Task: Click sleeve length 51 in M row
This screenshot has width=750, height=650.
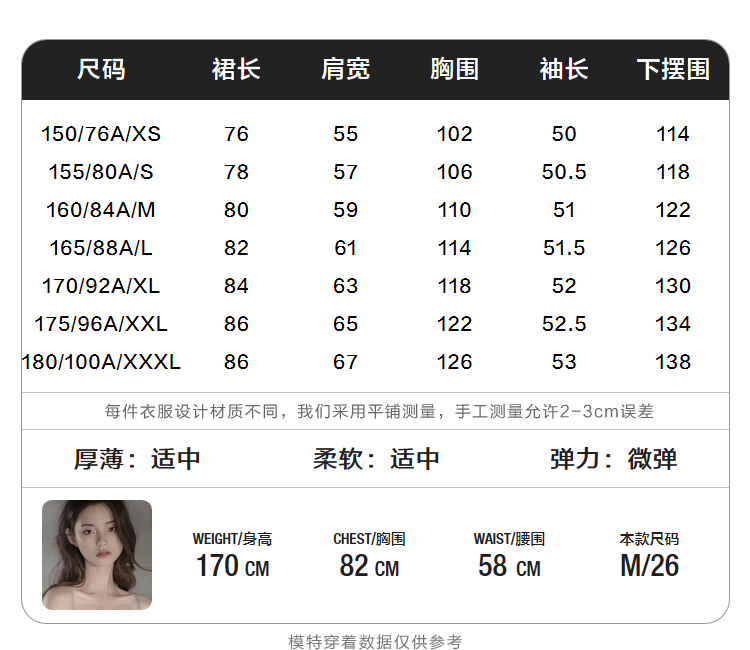Action: pyautogui.click(x=564, y=210)
